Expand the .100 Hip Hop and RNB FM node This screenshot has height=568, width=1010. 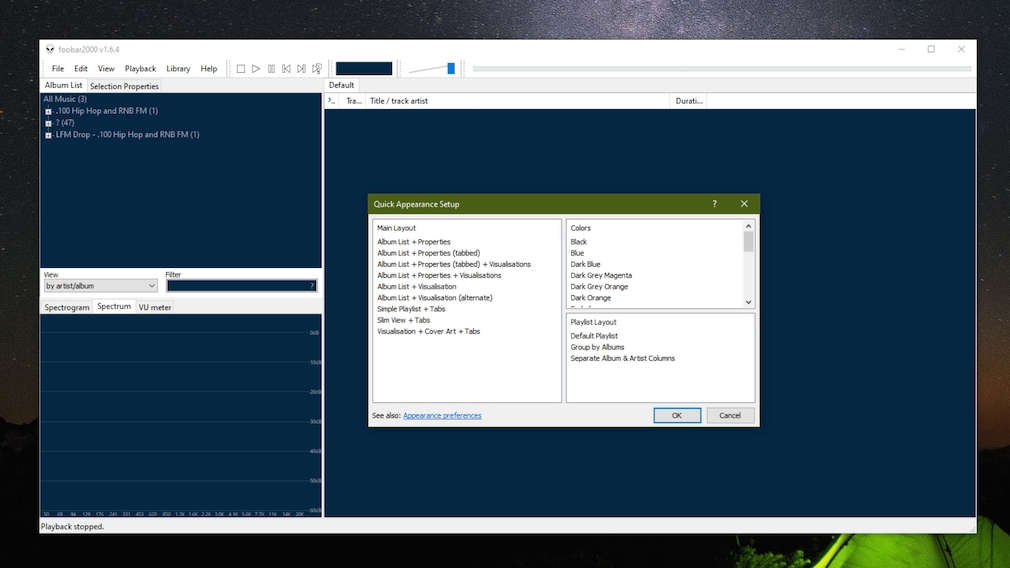[x=48, y=111]
